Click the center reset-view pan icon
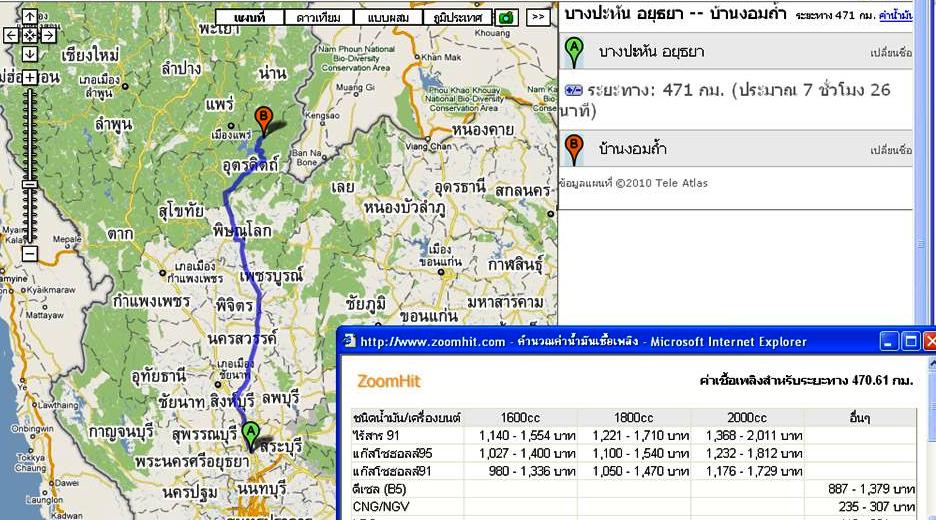This screenshot has width=936, height=520. [30, 35]
